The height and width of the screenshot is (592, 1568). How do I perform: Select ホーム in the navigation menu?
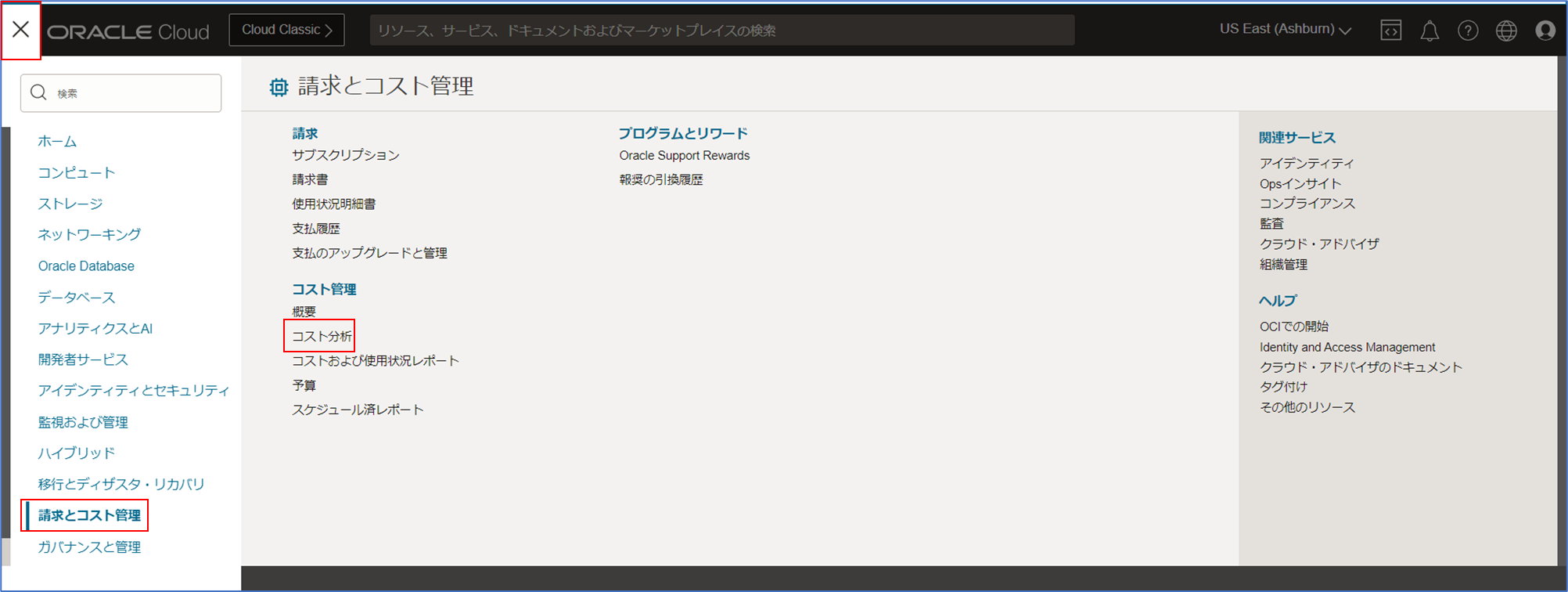pyautogui.click(x=57, y=141)
